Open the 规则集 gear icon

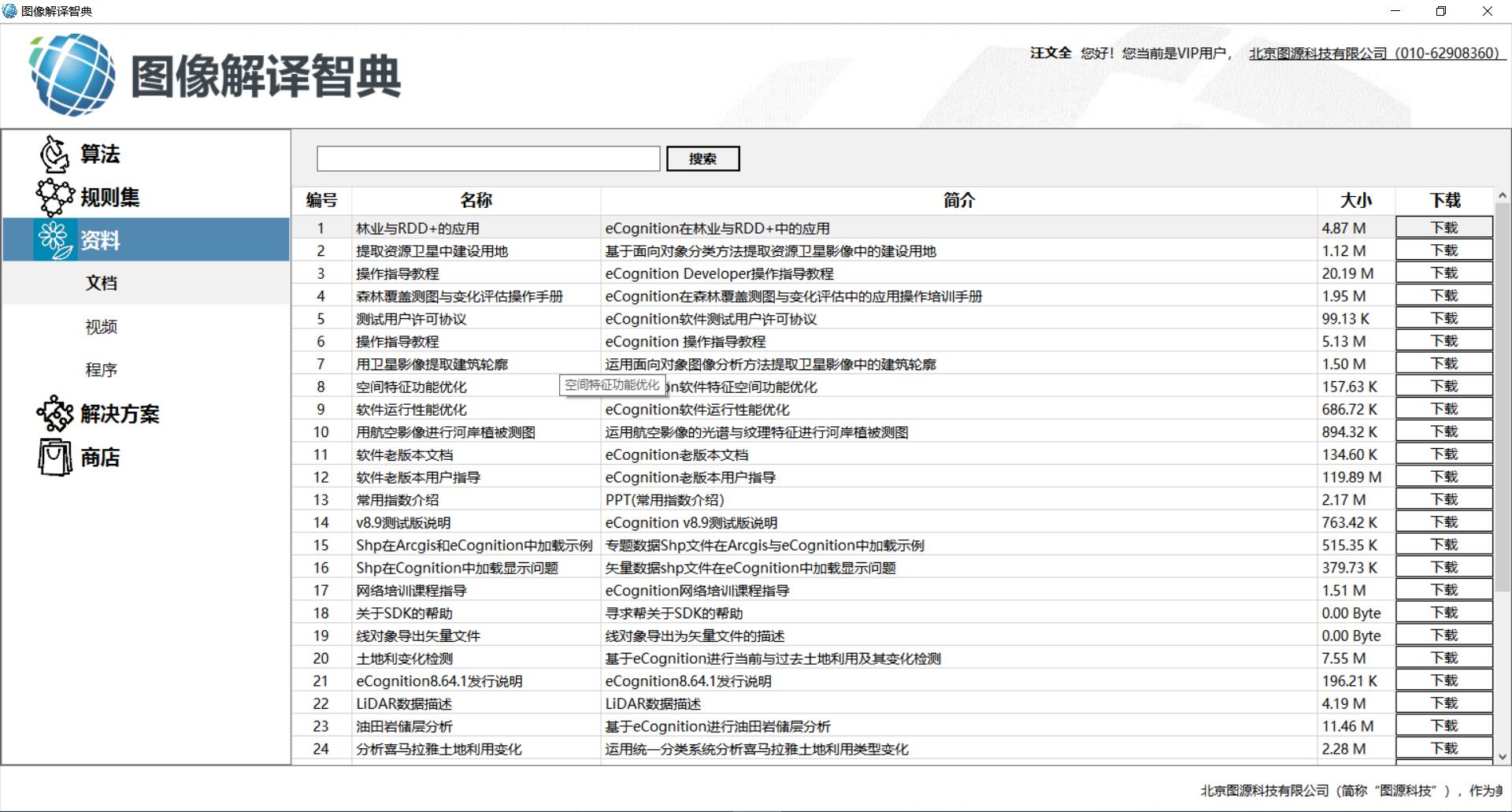(54, 197)
